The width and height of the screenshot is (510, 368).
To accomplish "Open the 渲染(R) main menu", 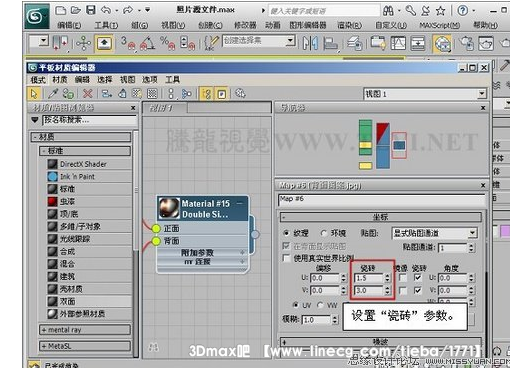I will tap(349, 25).
